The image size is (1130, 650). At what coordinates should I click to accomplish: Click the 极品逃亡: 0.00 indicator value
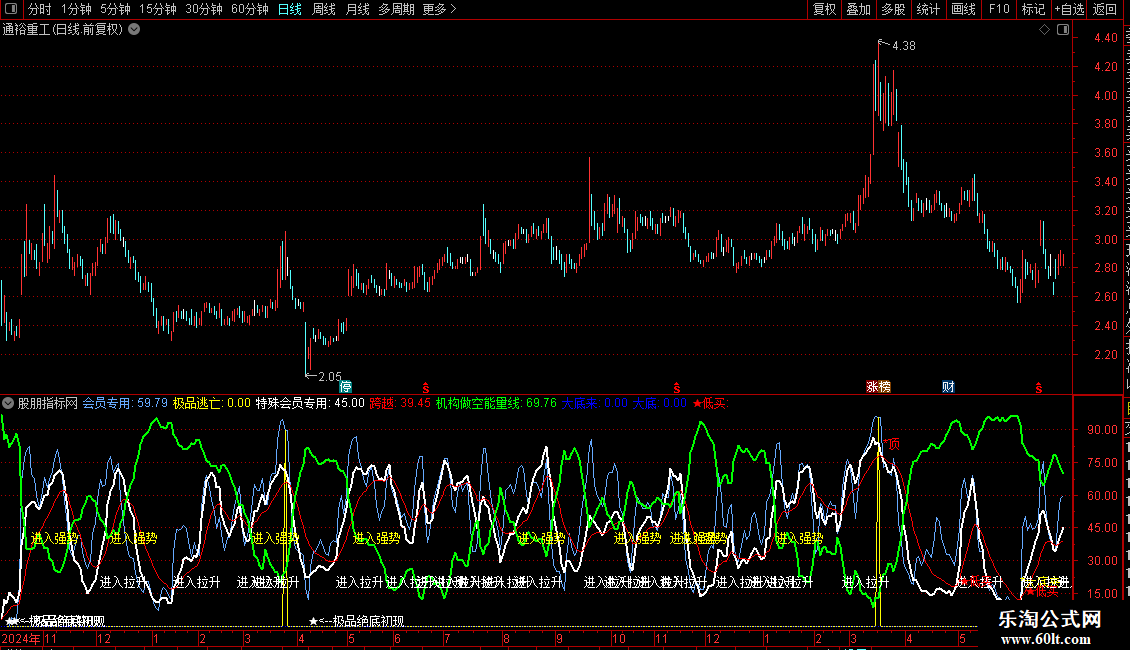click(212, 404)
